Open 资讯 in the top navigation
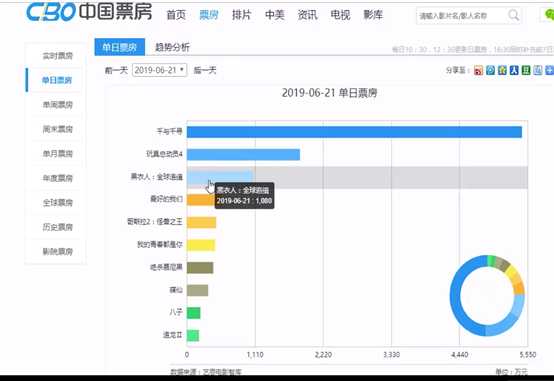554x381 pixels. pyautogui.click(x=307, y=15)
